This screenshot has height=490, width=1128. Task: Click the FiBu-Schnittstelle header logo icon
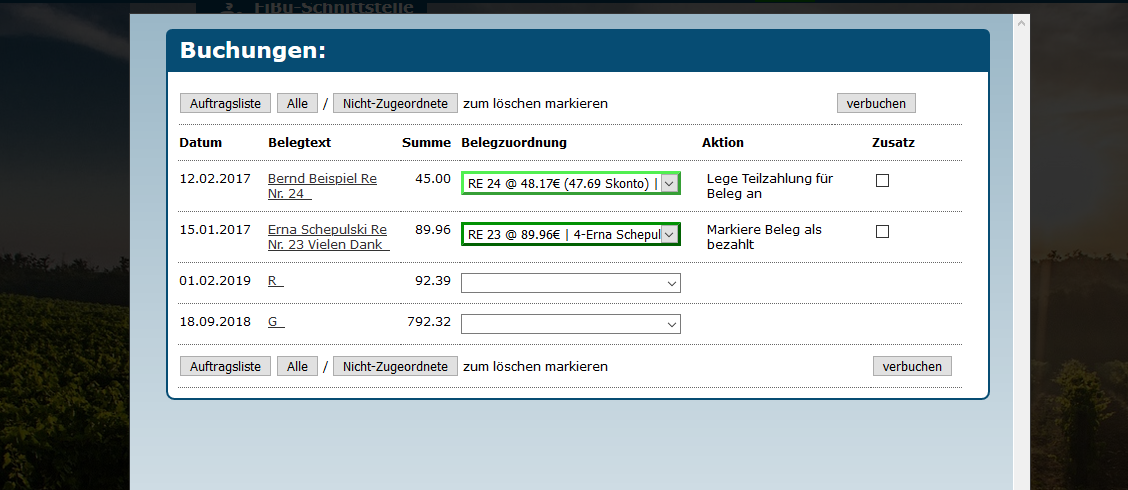[x=229, y=6]
